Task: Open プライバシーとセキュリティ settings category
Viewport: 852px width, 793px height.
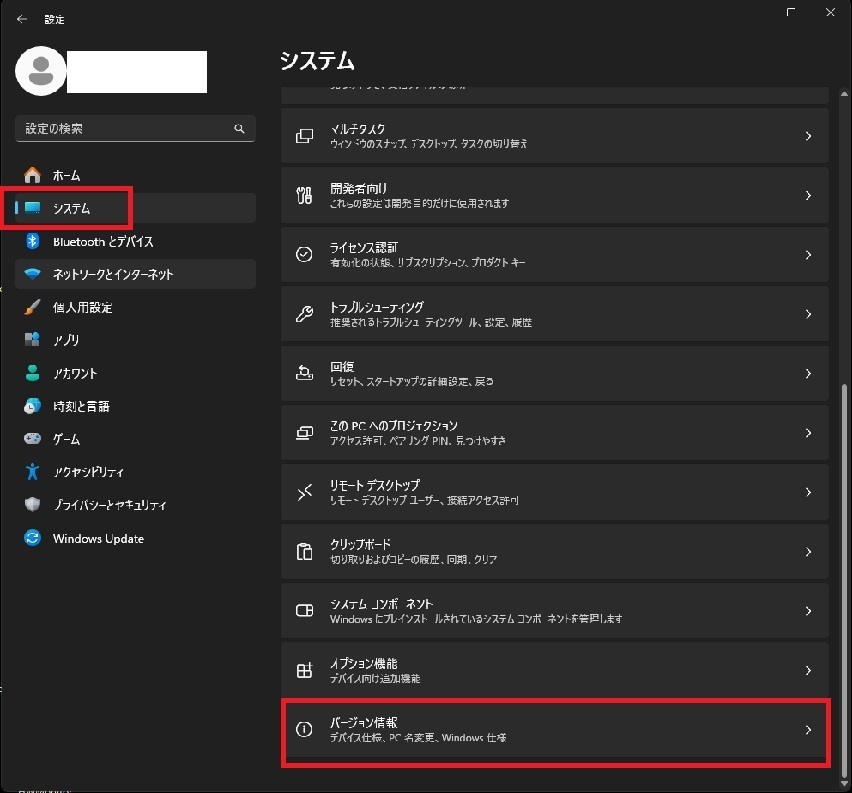Action: 135,505
